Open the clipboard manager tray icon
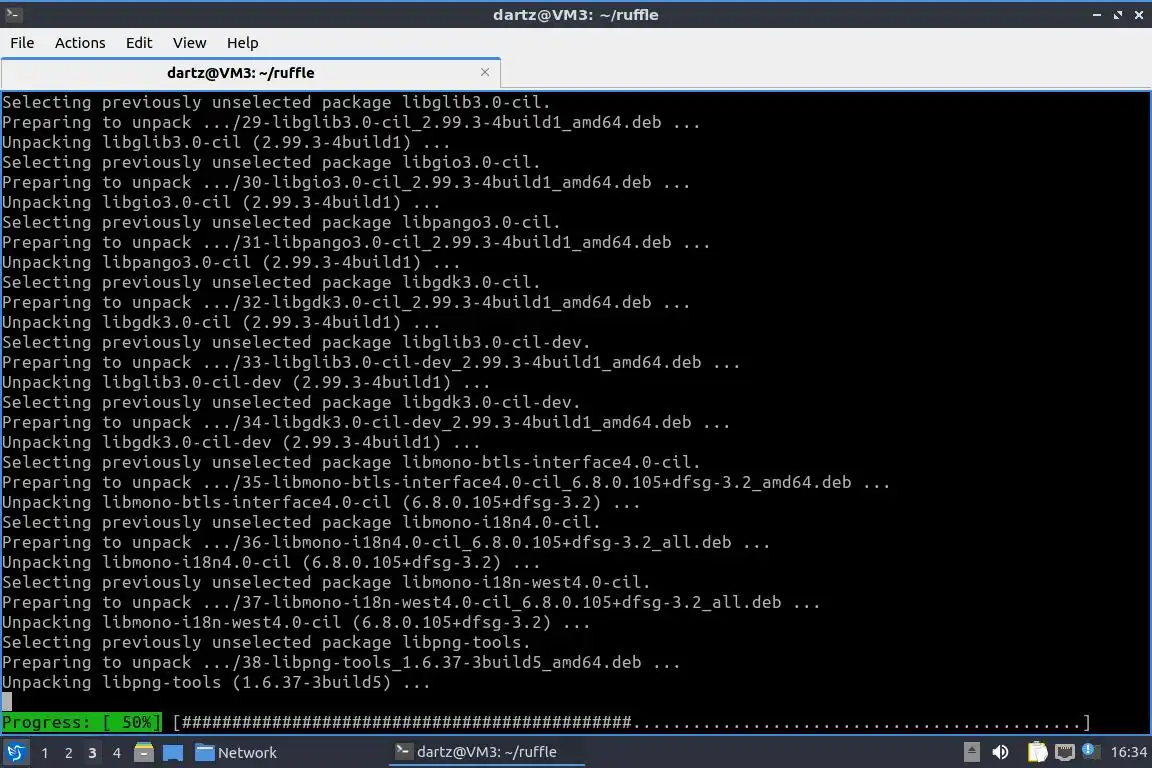This screenshot has height=768, width=1152. click(1037, 752)
